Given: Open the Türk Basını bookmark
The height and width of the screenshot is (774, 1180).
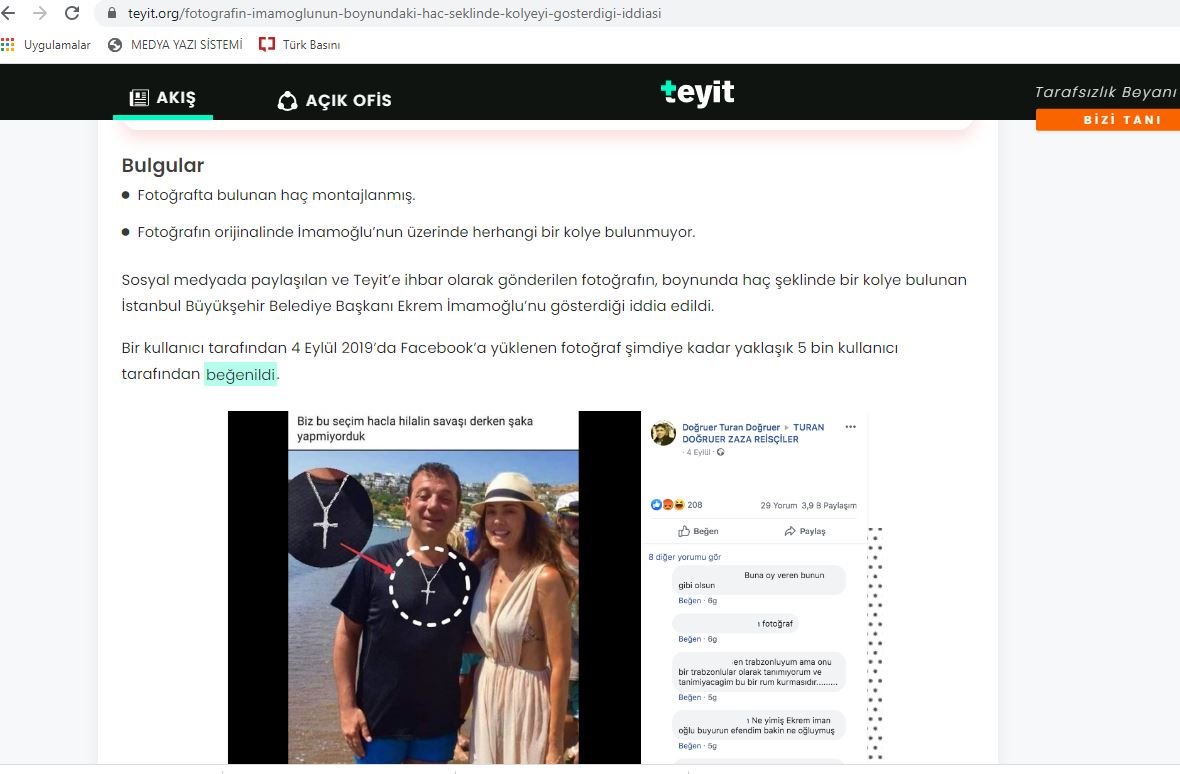Looking at the screenshot, I should click(300, 45).
